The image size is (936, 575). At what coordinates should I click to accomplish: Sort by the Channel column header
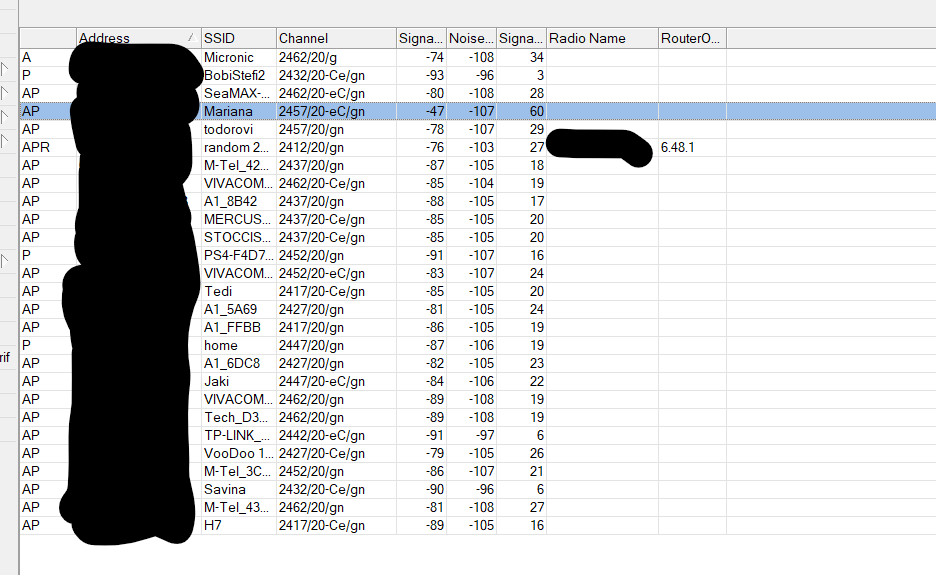(336, 38)
